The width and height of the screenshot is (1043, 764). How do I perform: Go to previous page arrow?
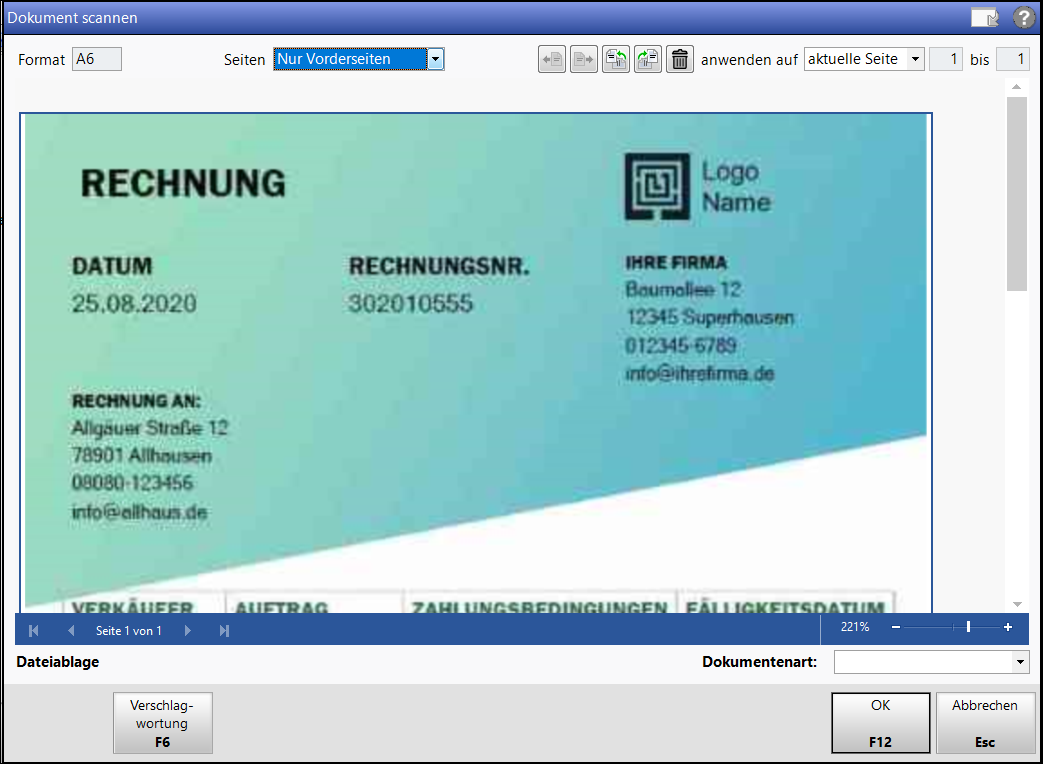pyautogui.click(x=70, y=630)
